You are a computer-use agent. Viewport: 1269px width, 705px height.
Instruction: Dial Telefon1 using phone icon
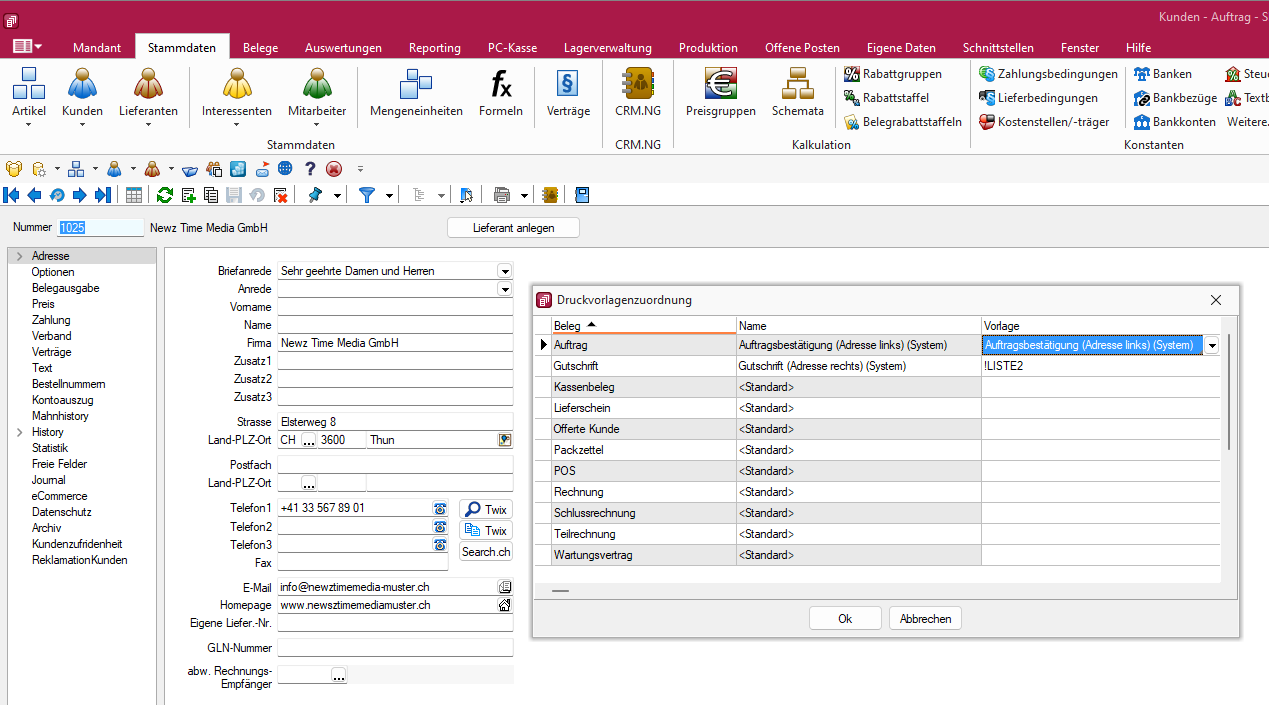pyautogui.click(x=440, y=508)
